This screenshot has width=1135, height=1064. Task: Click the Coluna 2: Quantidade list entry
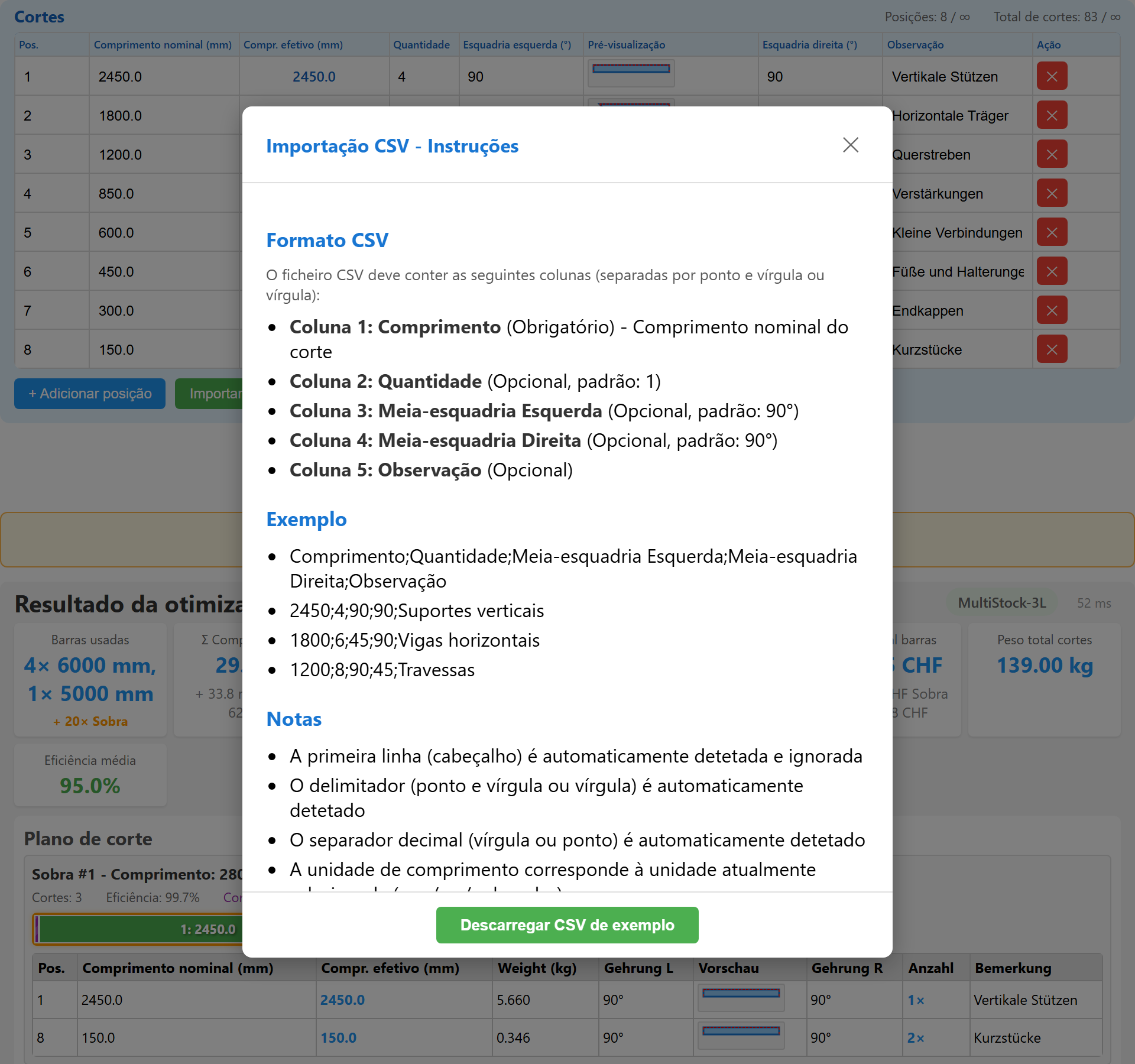pyautogui.click(x=475, y=381)
